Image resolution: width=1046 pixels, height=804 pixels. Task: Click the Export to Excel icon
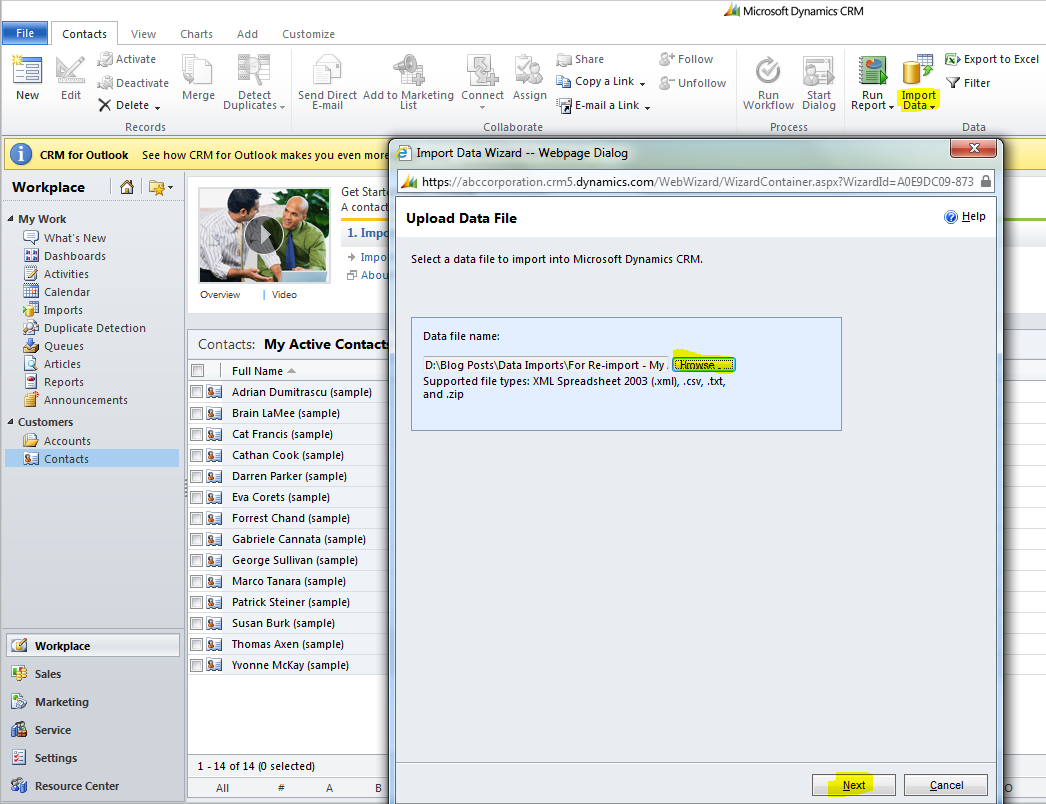tap(953, 59)
